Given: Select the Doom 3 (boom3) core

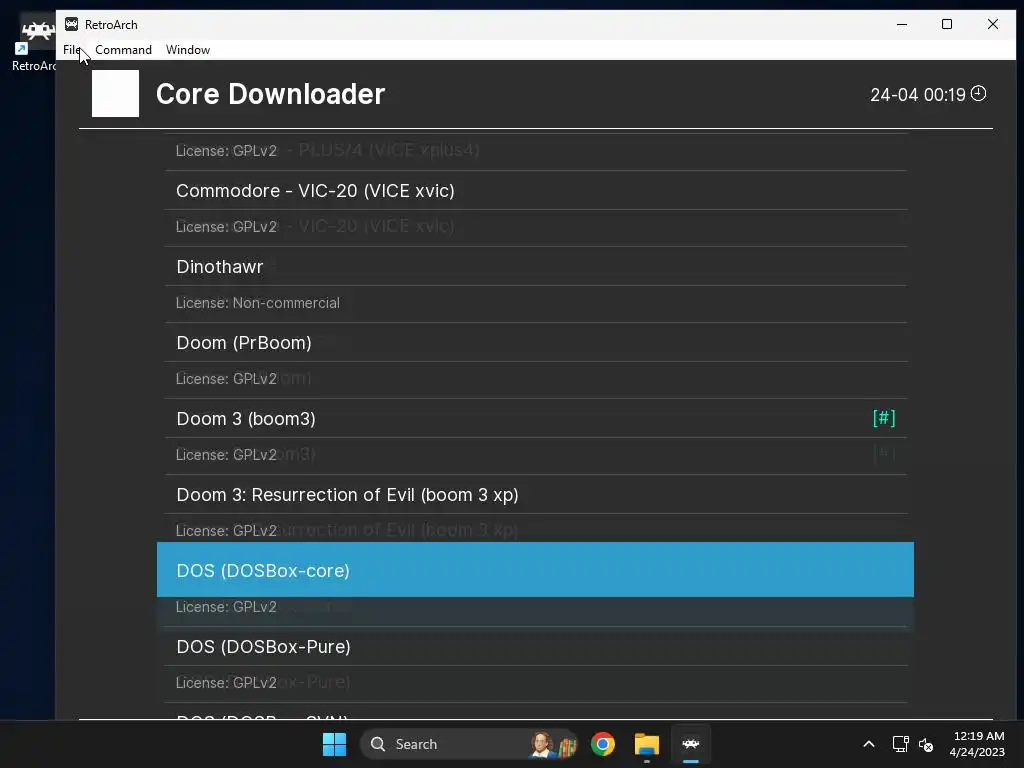Looking at the screenshot, I should point(536,419).
